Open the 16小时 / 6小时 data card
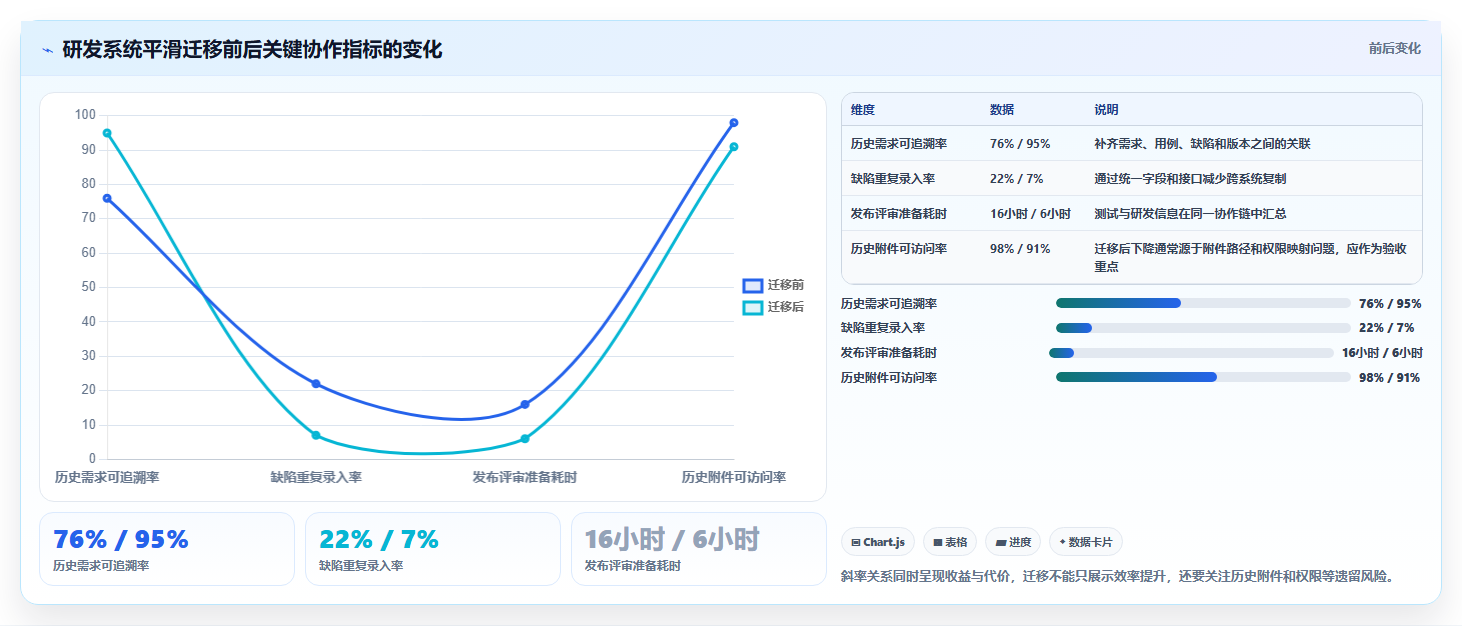The height and width of the screenshot is (626, 1462). tap(699, 549)
